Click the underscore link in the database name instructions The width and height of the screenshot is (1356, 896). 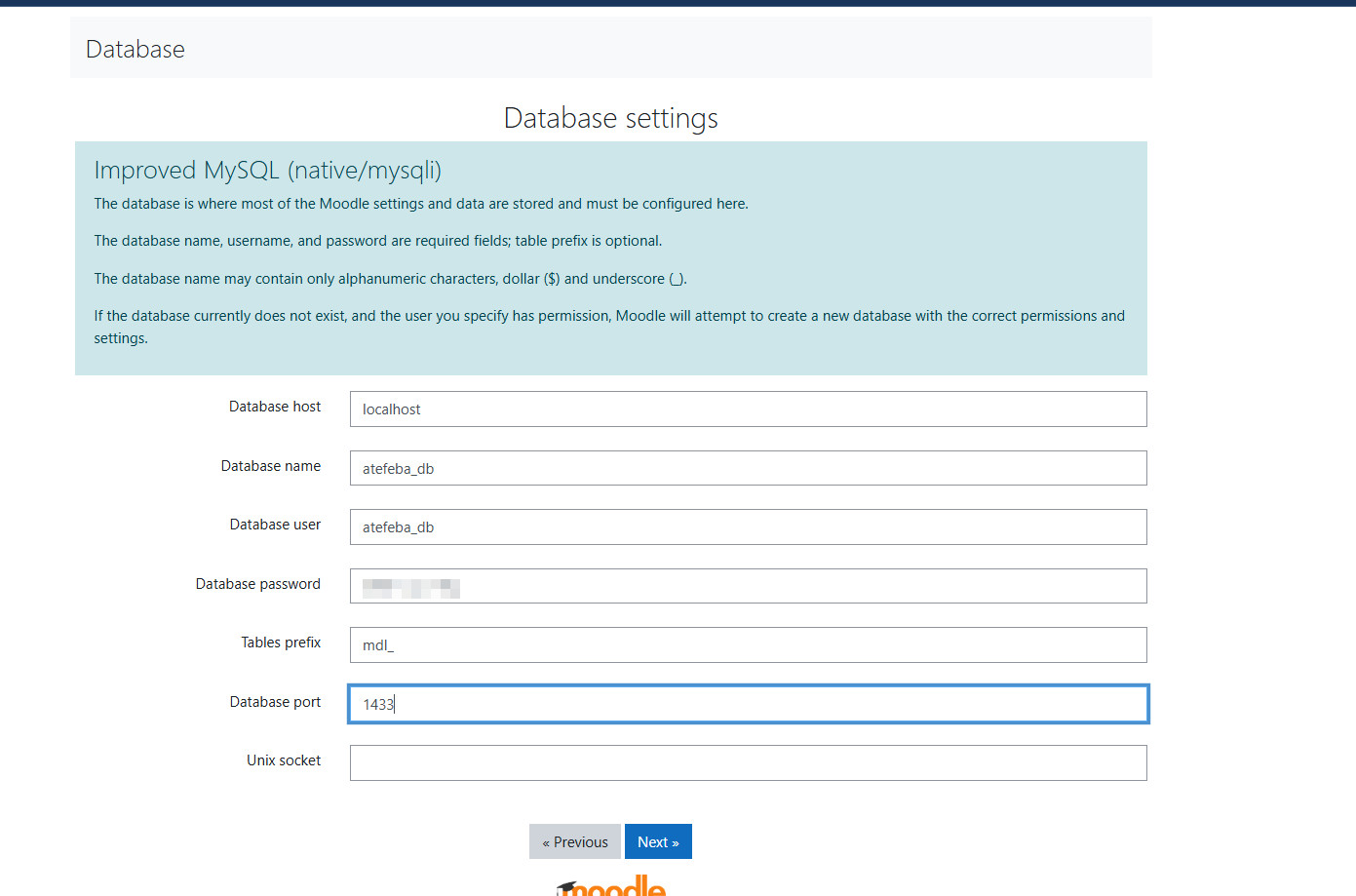[677, 278]
